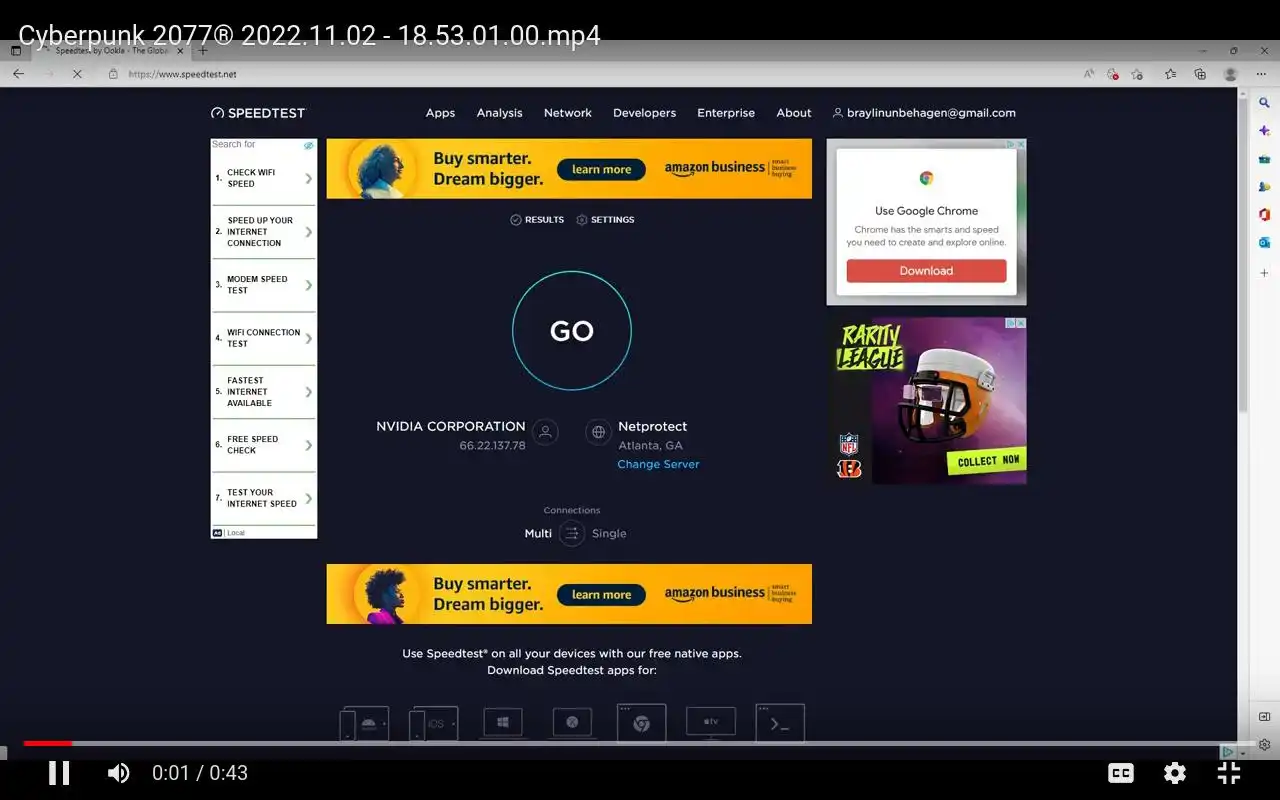
Task: Open Speedtest SETTINGS
Action: (605, 220)
